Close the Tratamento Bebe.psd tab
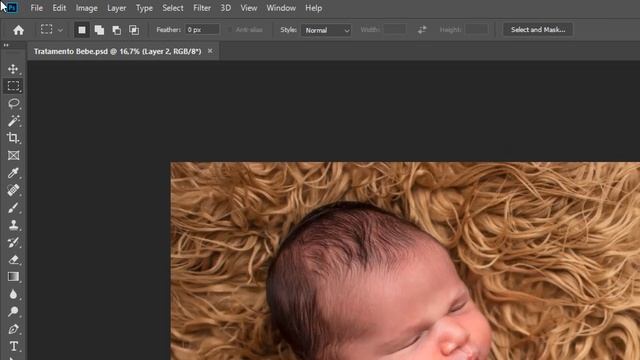The height and width of the screenshot is (360, 640). [210, 51]
